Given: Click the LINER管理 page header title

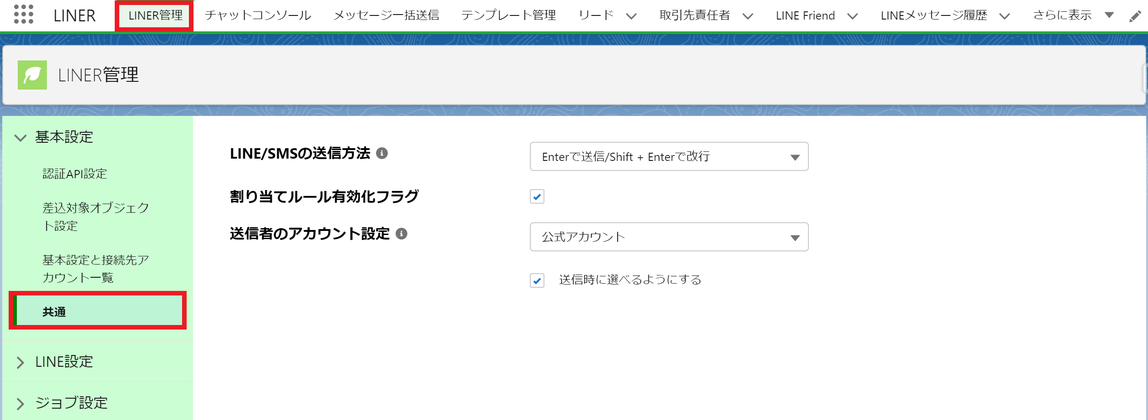Looking at the screenshot, I should [x=98, y=75].
